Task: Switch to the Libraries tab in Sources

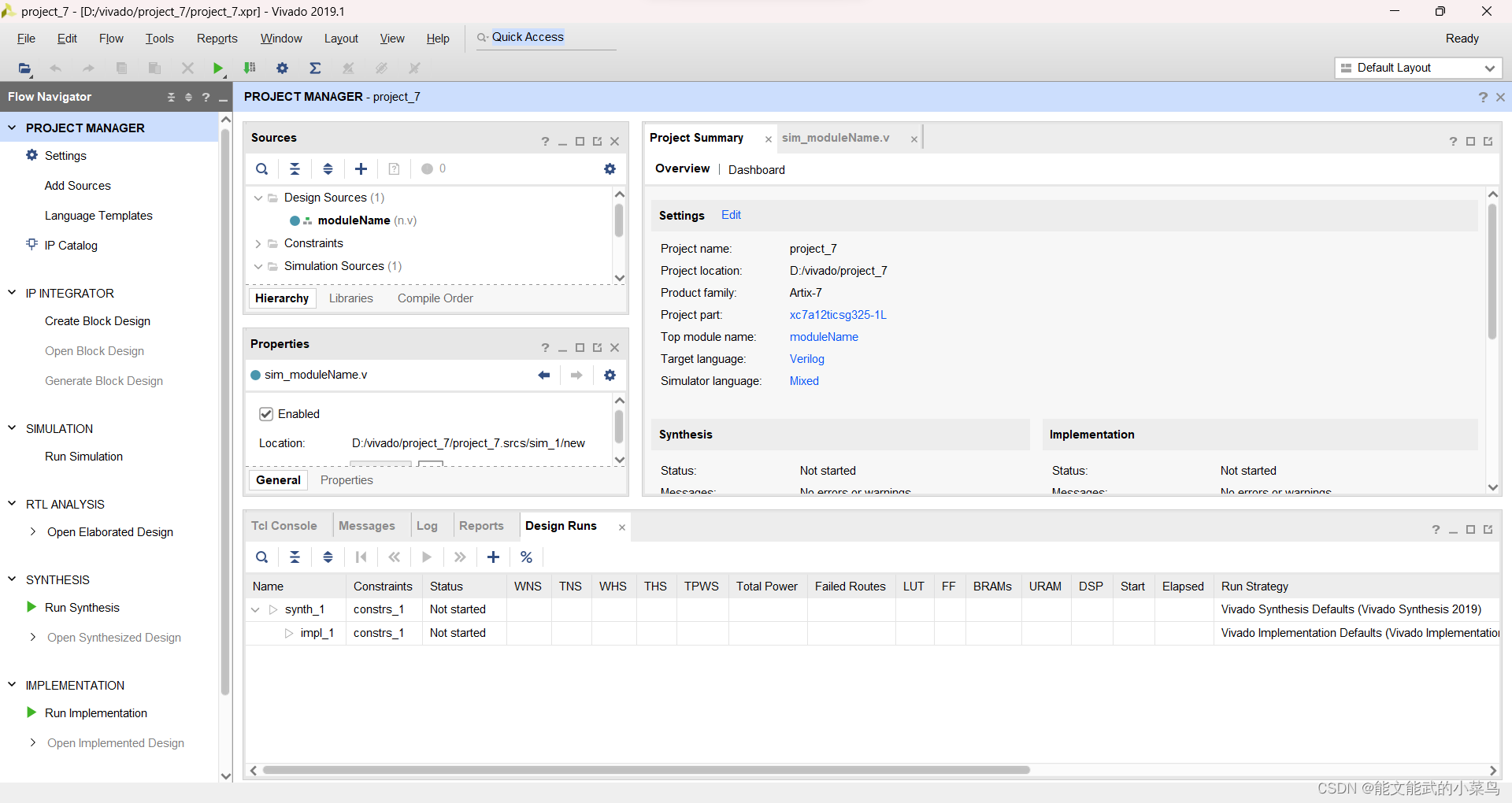Action: pos(351,298)
